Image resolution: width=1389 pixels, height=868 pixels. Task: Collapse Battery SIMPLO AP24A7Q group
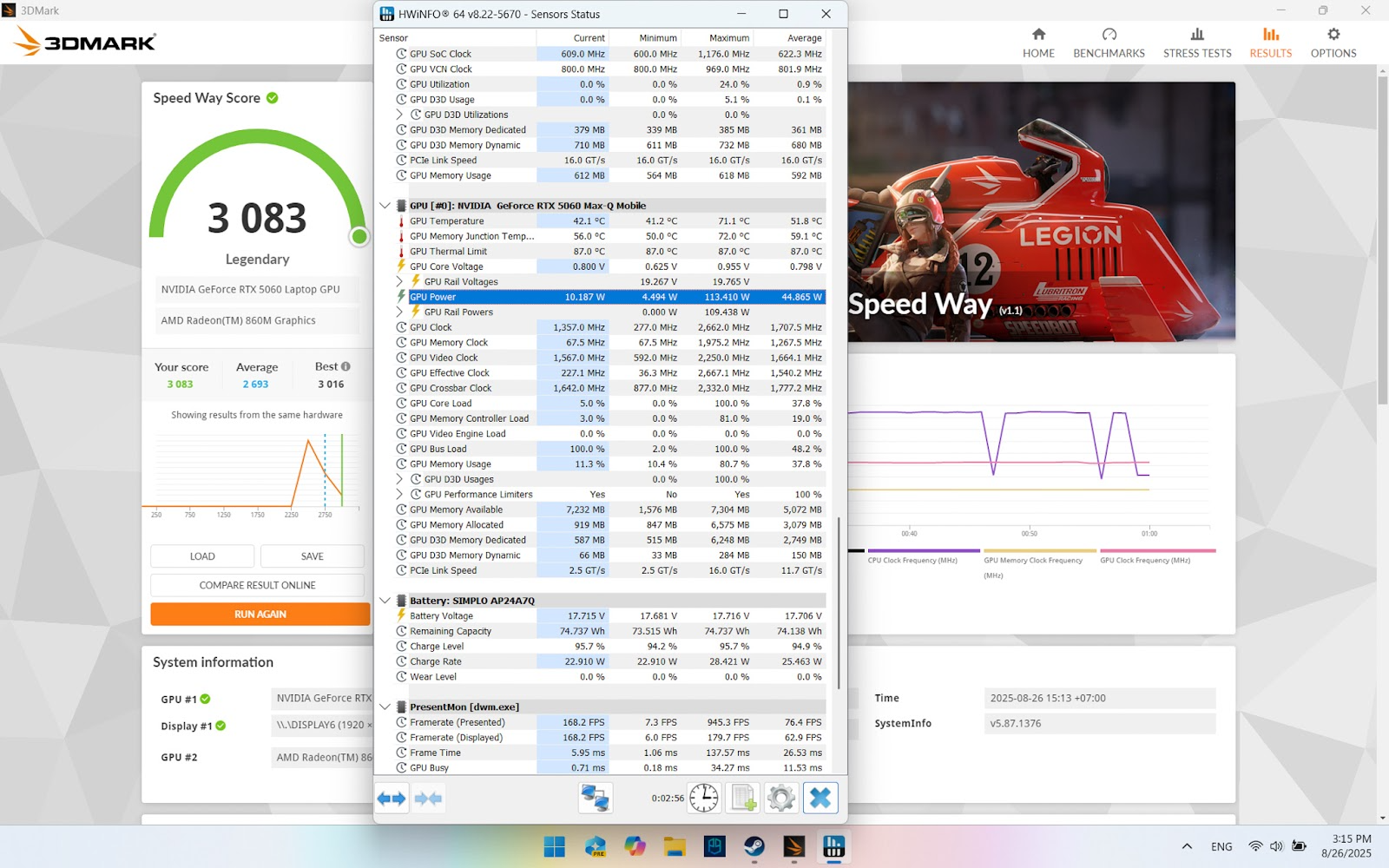click(385, 601)
